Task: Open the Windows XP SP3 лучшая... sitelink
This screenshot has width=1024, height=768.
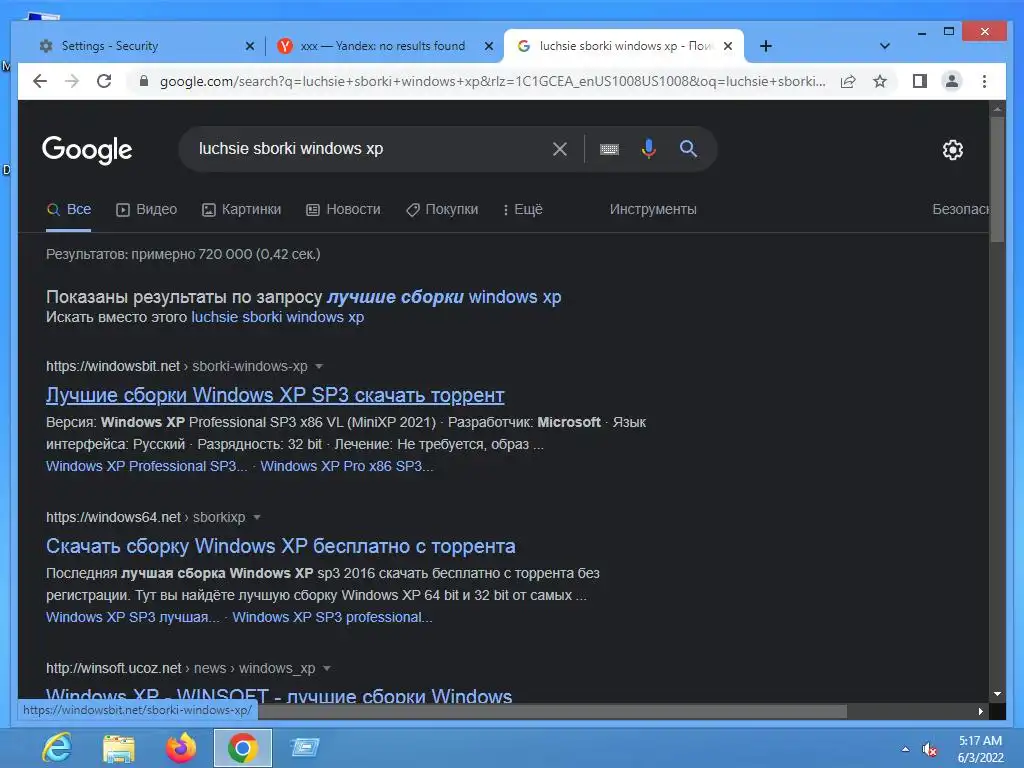Action: coord(133,617)
